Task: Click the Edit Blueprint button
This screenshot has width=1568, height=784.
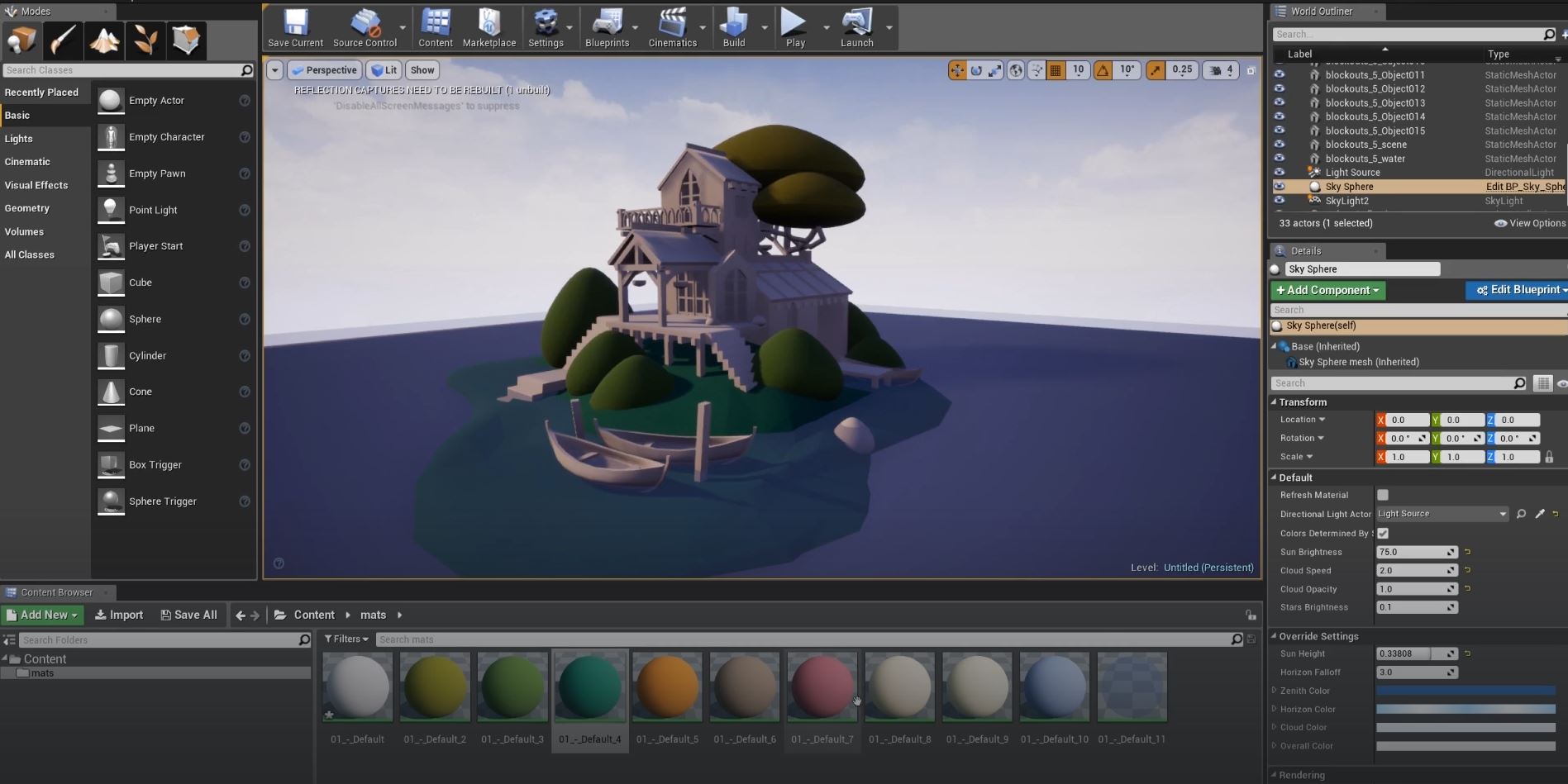Action: tap(1518, 290)
